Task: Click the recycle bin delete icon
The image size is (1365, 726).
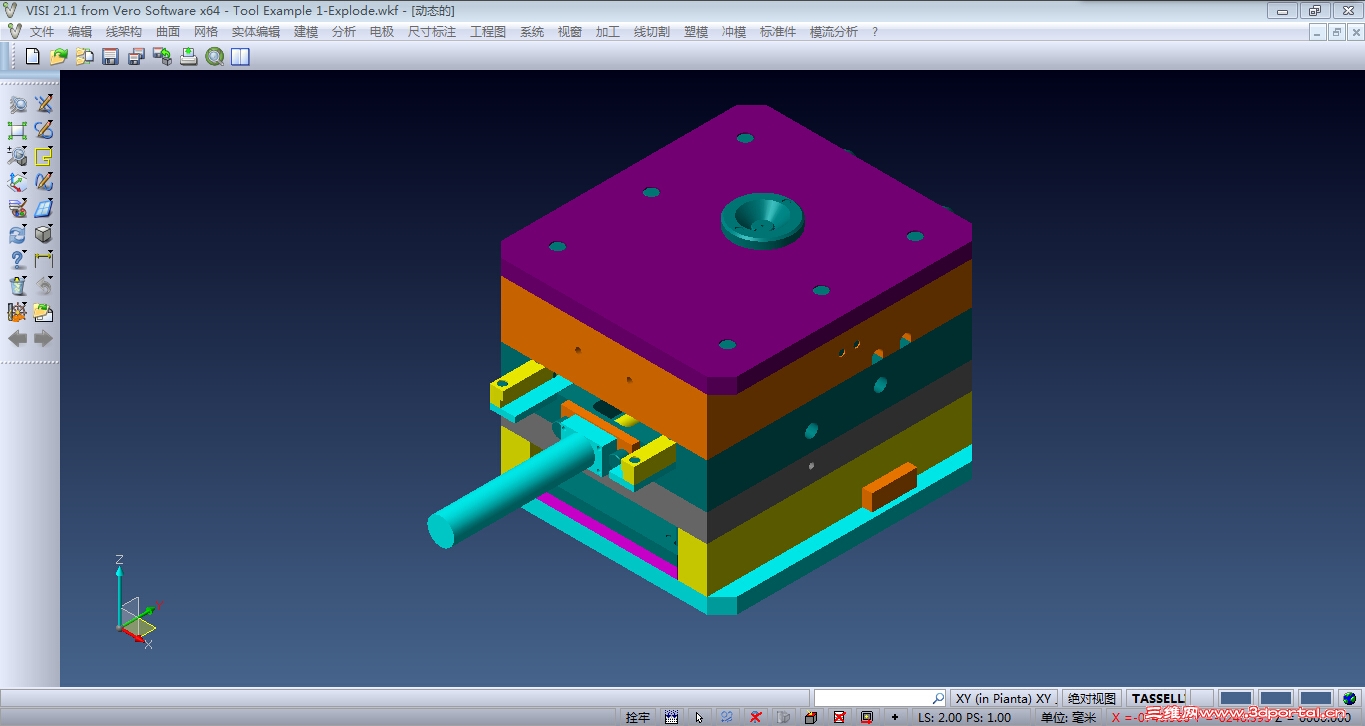Action: (18, 286)
